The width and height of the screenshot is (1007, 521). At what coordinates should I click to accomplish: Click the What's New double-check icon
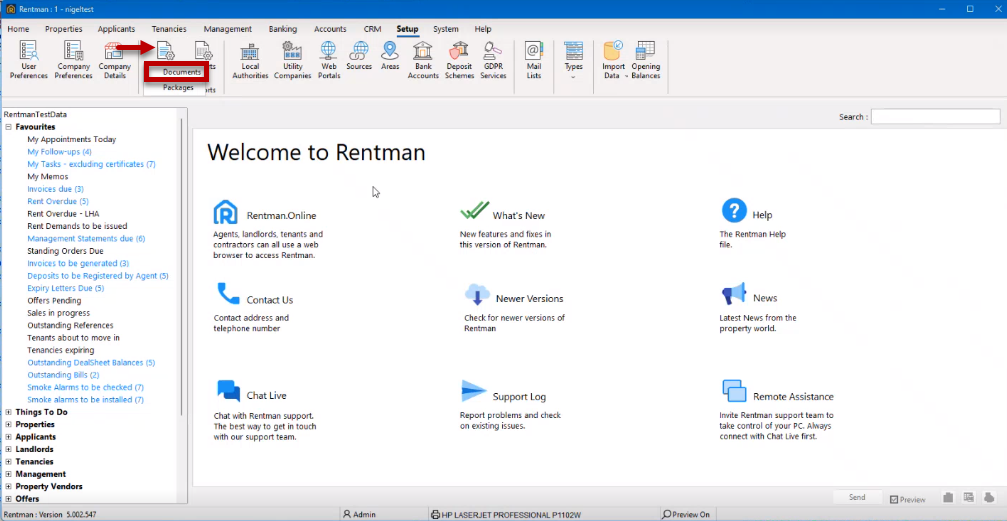475,211
